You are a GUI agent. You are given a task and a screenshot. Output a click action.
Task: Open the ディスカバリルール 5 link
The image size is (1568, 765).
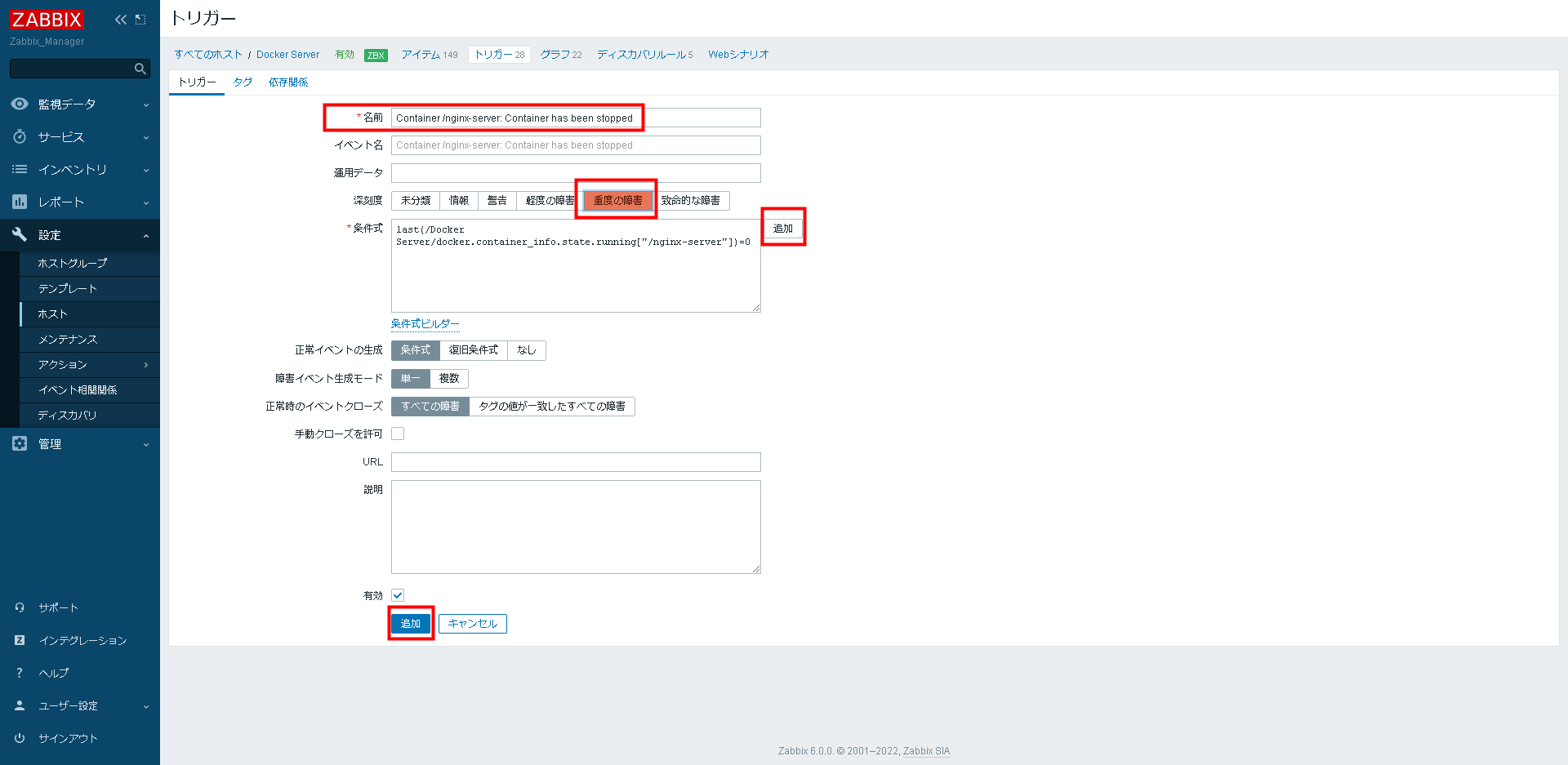[x=644, y=55]
